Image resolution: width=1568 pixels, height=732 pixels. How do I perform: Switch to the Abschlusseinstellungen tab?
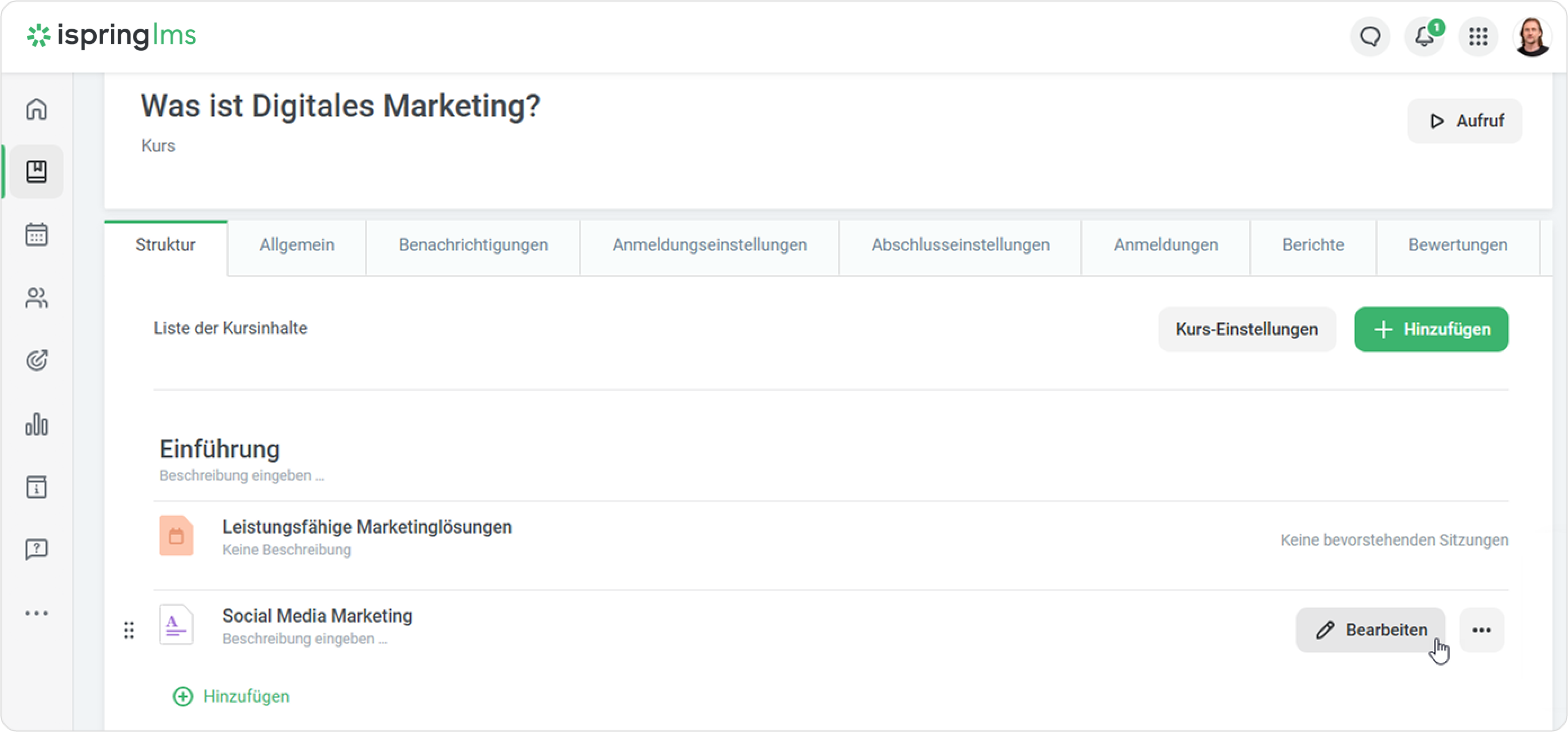960,244
